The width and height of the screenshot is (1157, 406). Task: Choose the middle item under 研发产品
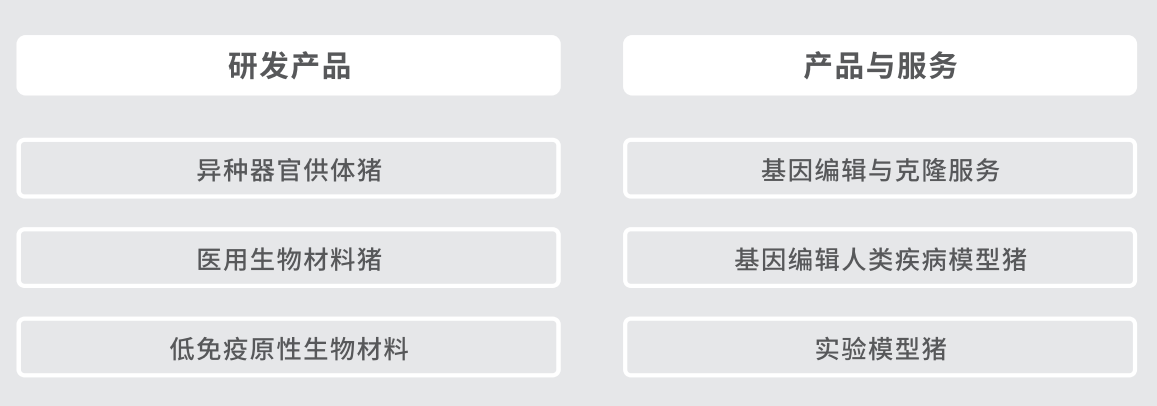click(289, 258)
